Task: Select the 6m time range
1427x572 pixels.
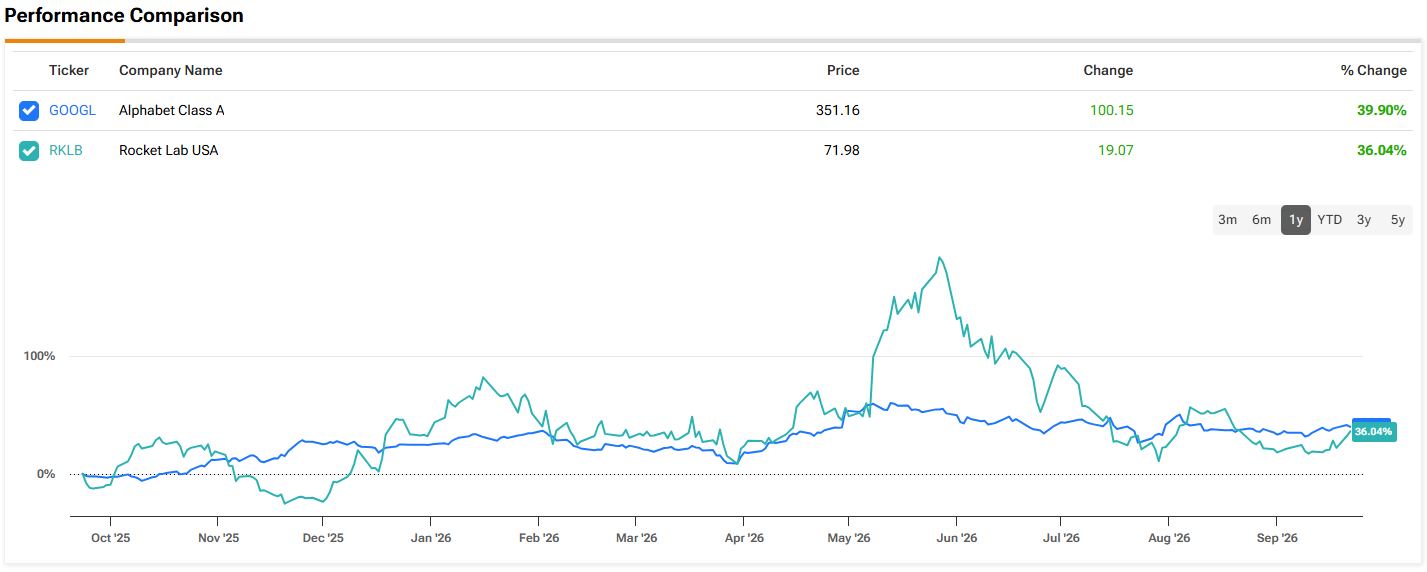Action: tap(1262, 220)
